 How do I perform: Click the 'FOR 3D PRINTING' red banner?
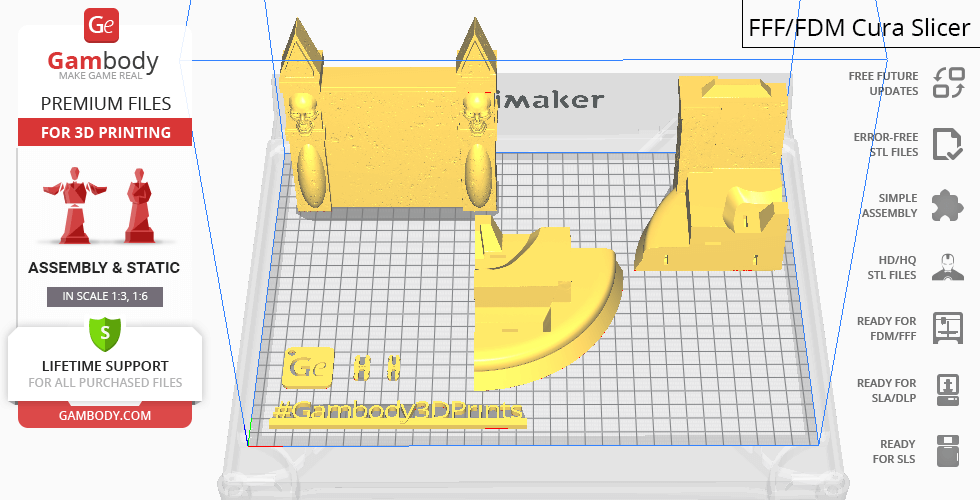point(104,133)
